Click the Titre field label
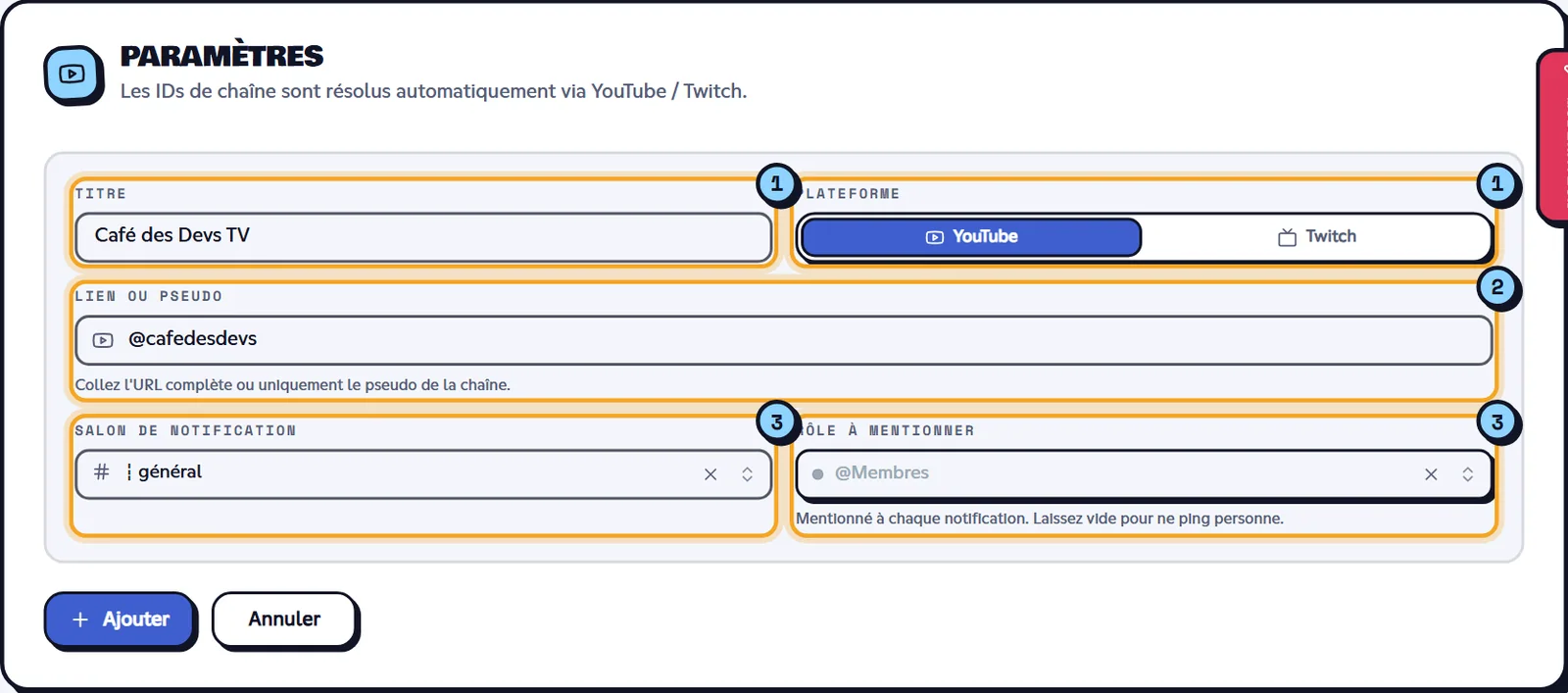 pos(101,194)
